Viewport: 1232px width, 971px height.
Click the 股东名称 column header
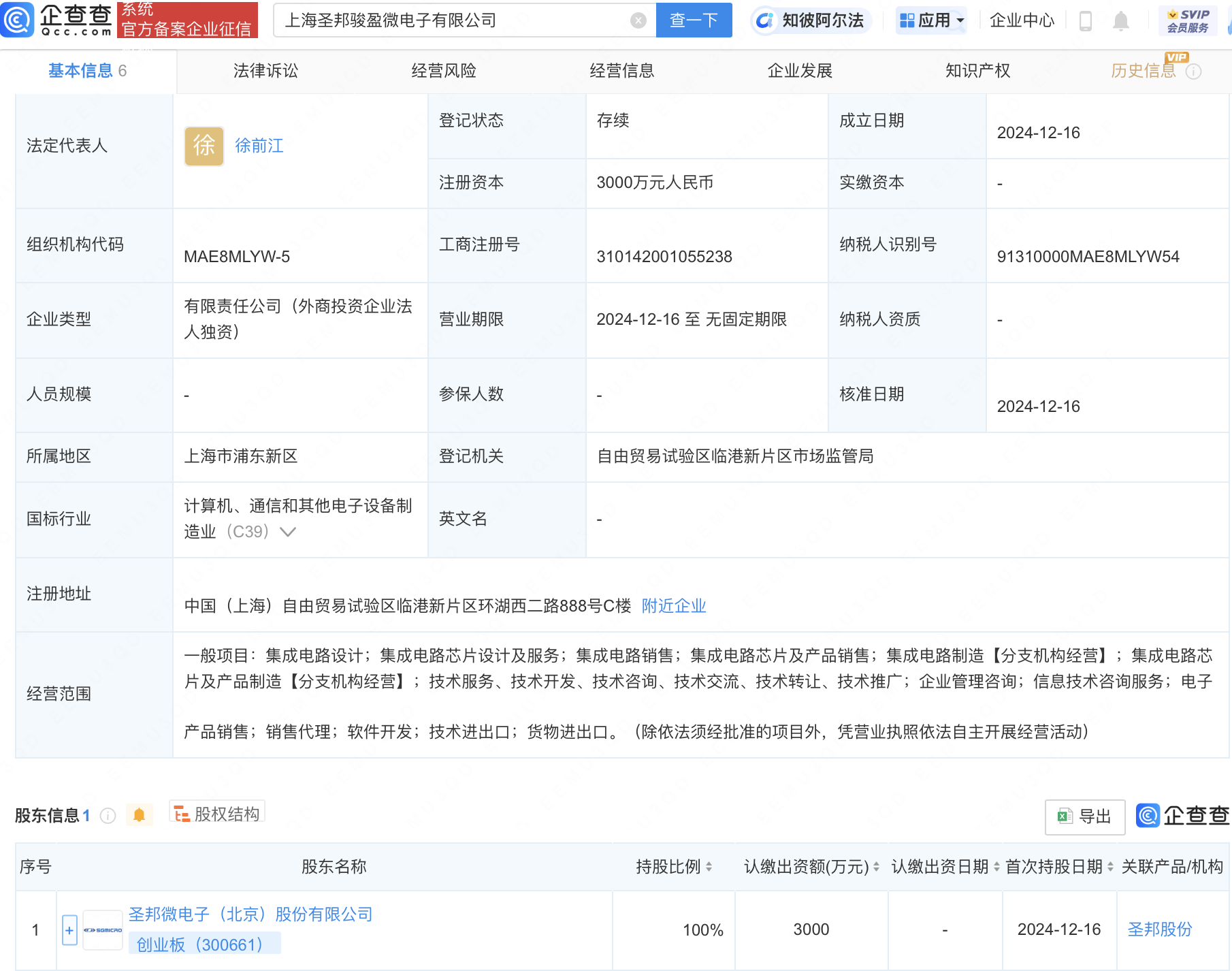coord(334,867)
